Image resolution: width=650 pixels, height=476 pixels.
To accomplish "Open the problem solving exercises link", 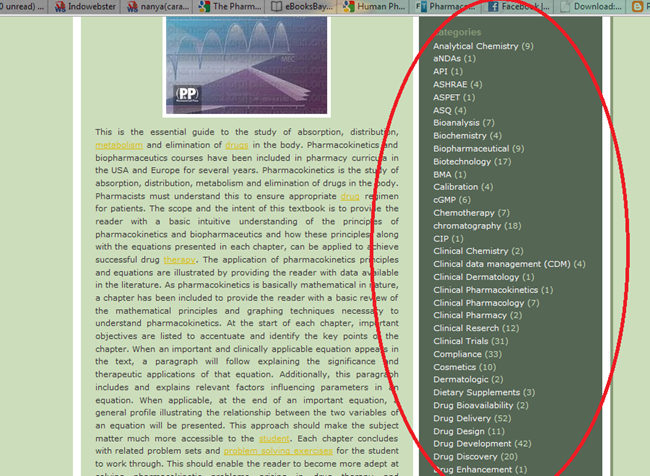I will (278, 451).
